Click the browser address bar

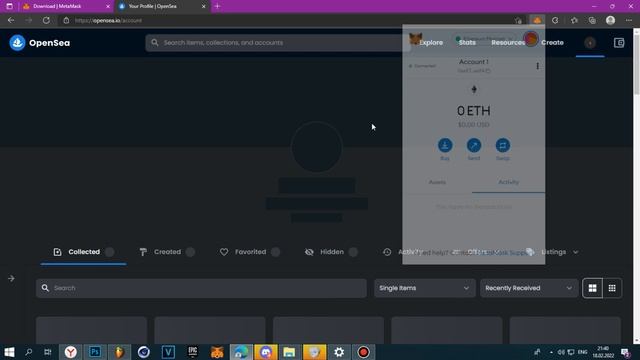286,20
